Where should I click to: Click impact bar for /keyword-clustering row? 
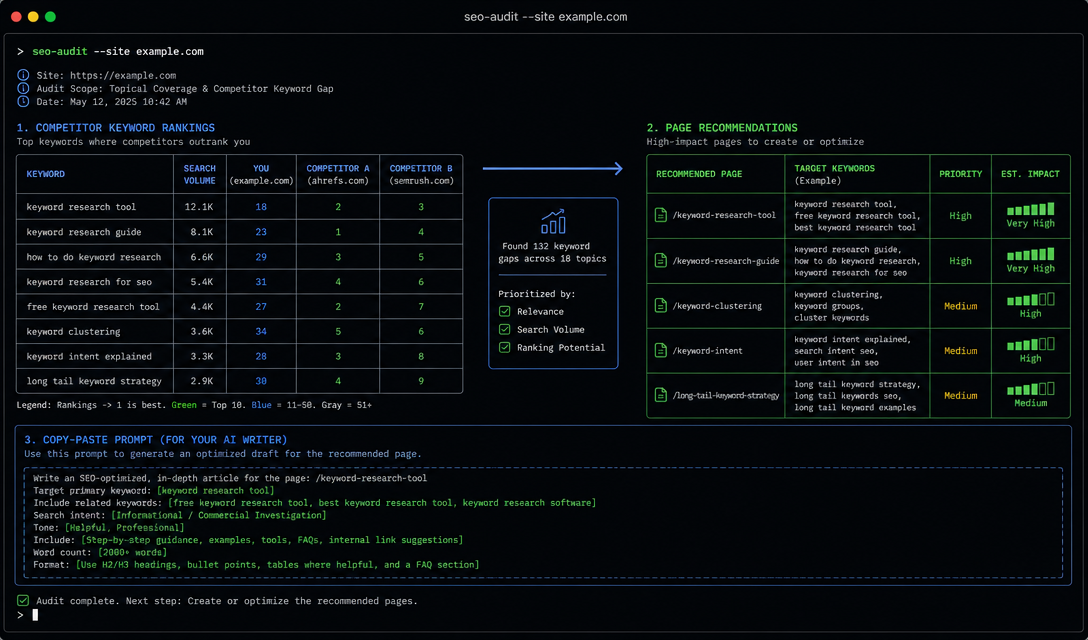coord(1030,299)
